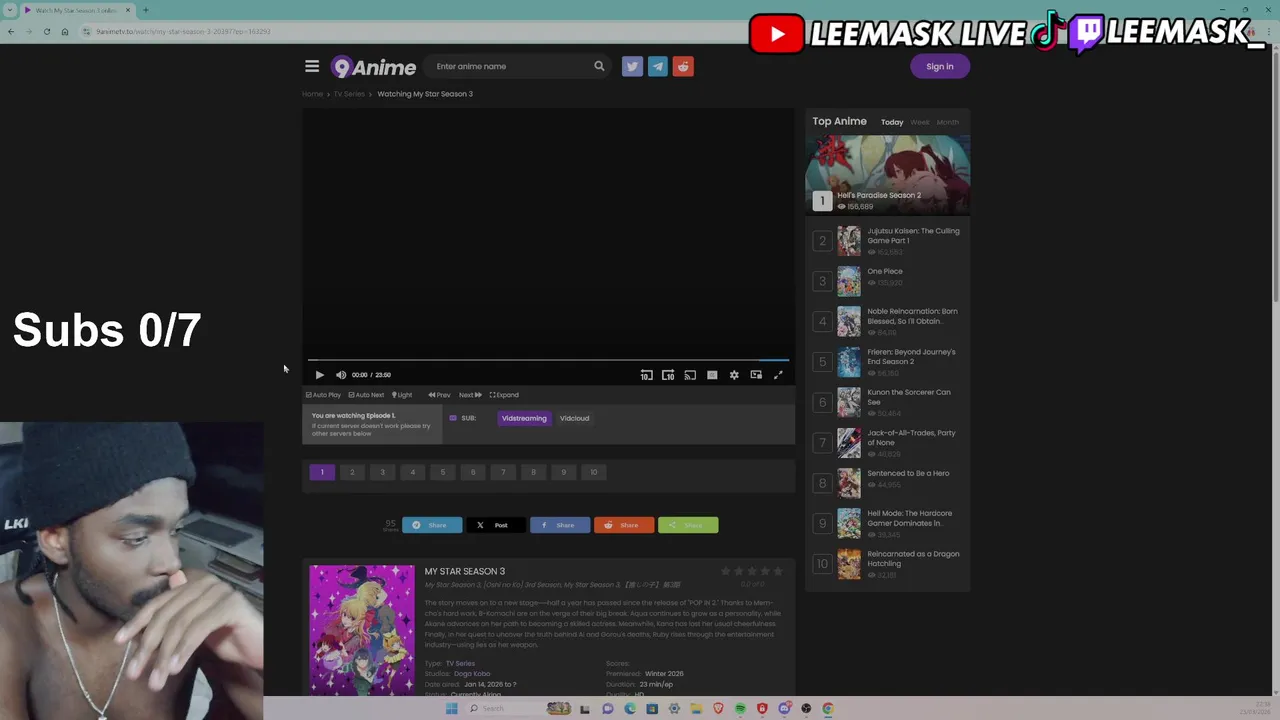Open Sentenced to Be a Hero
Viewport: 1280px width, 720px height.
908,473
